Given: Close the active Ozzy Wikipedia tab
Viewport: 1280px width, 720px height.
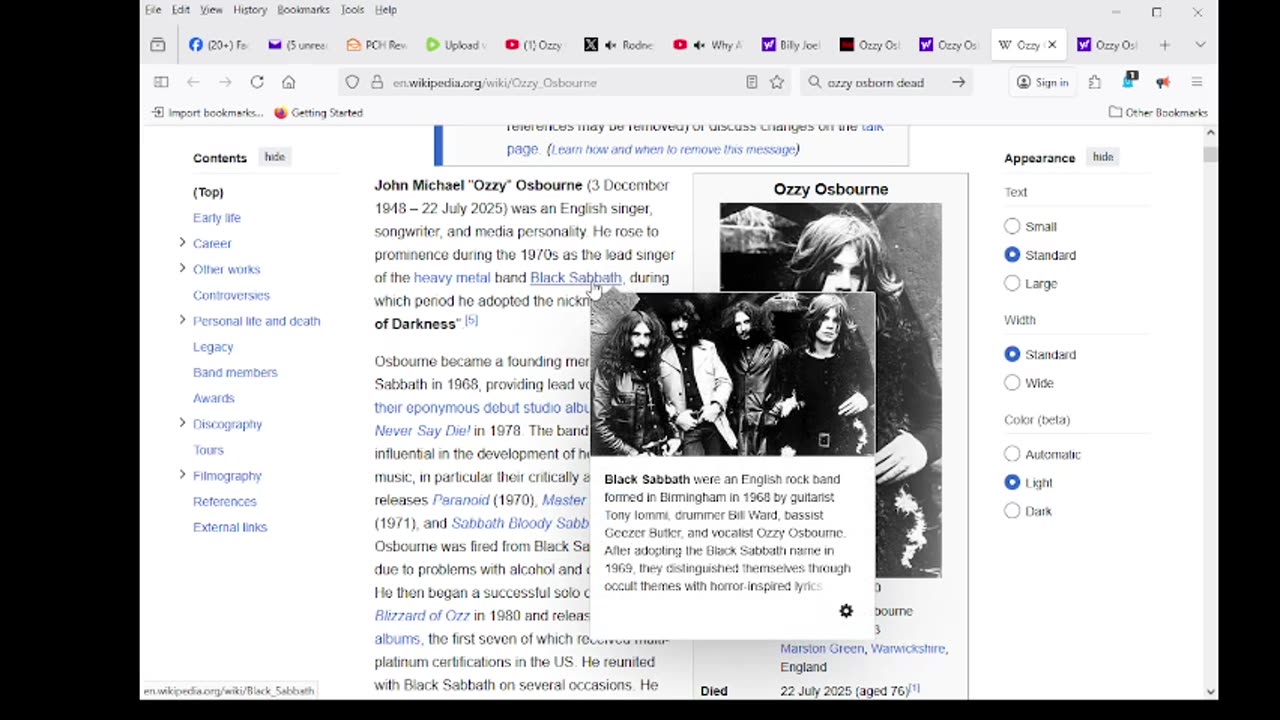Looking at the screenshot, I should 1052,45.
